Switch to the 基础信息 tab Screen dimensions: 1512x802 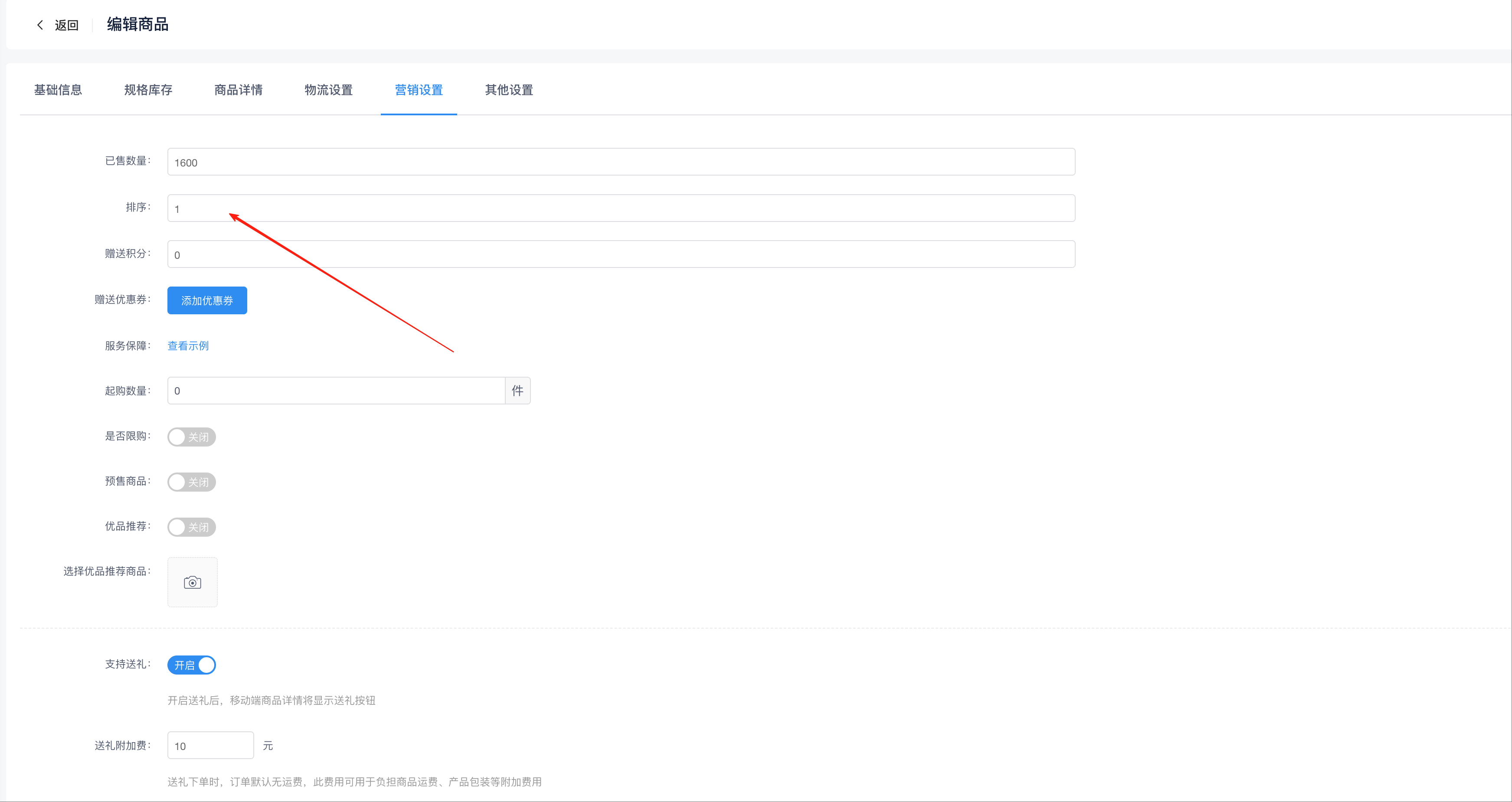point(58,90)
